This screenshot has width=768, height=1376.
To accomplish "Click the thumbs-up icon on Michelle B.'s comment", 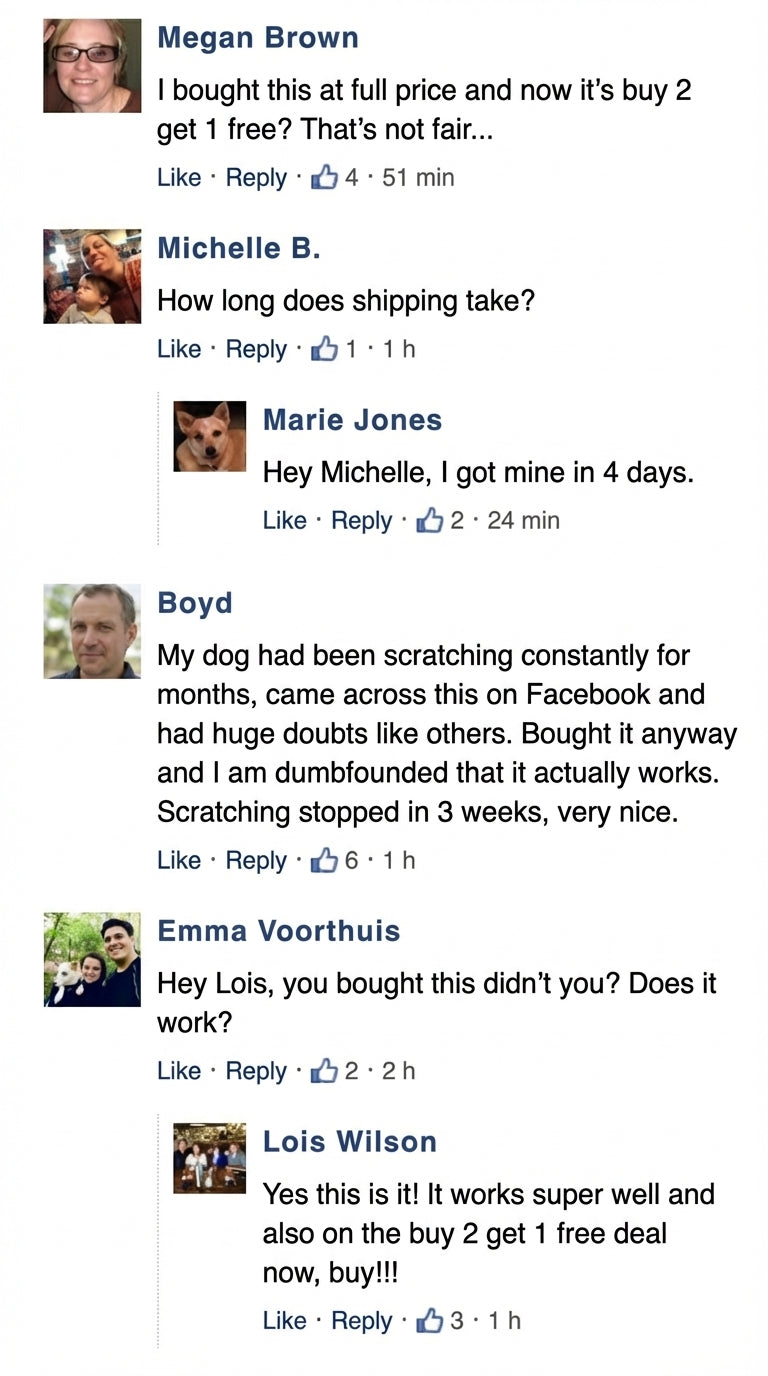I will point(324,349).
